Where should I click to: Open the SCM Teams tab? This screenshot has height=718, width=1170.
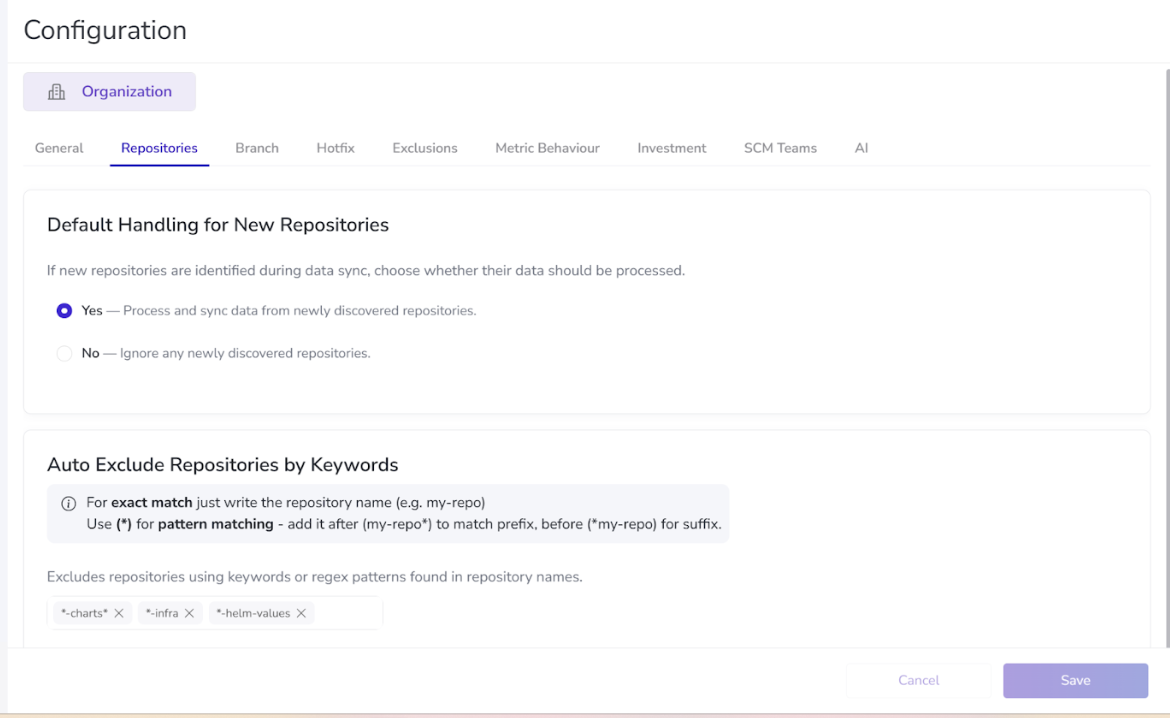tap(780, 148)
